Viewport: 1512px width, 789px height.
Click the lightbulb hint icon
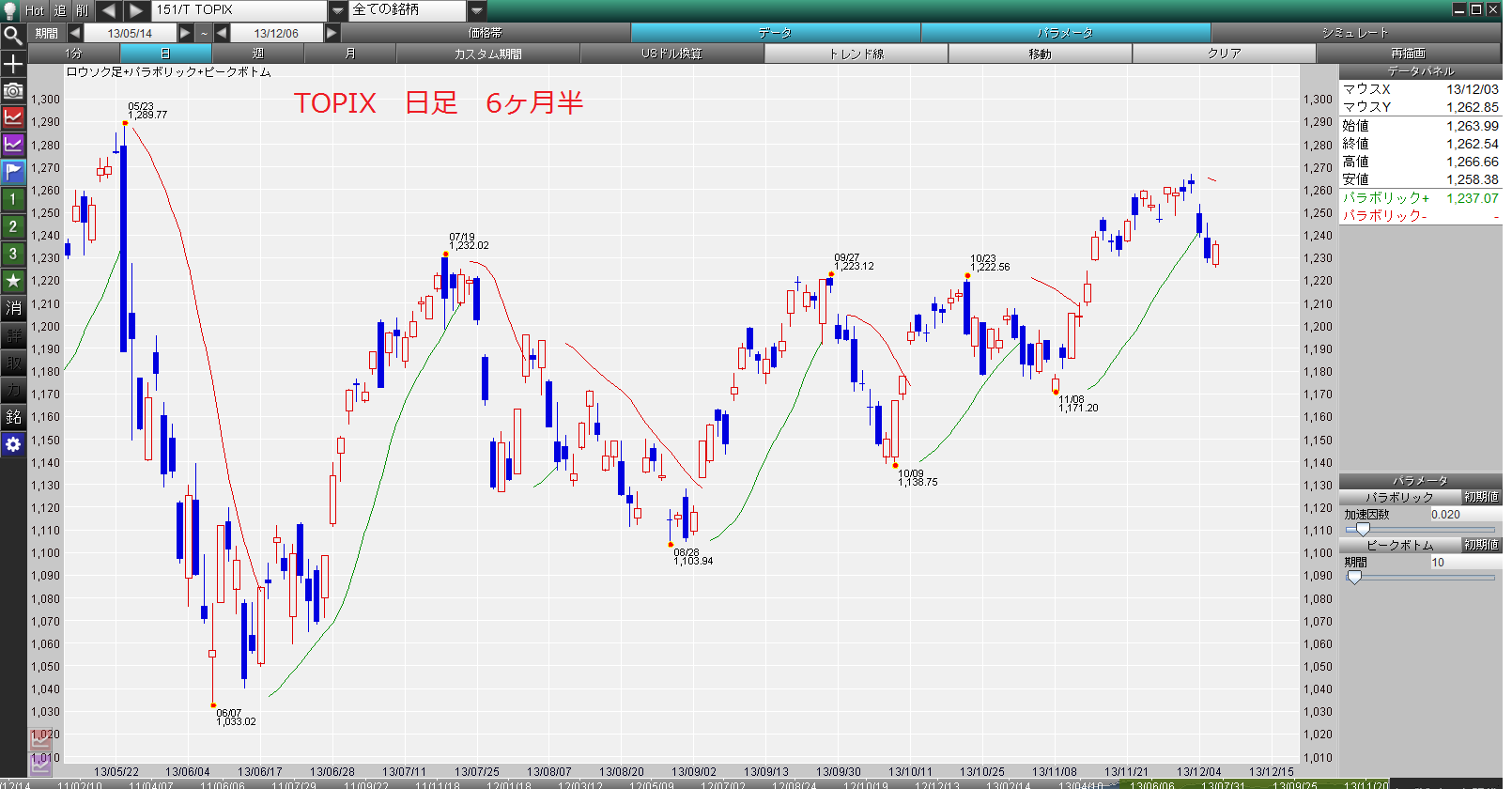click(x=11, y=10)
